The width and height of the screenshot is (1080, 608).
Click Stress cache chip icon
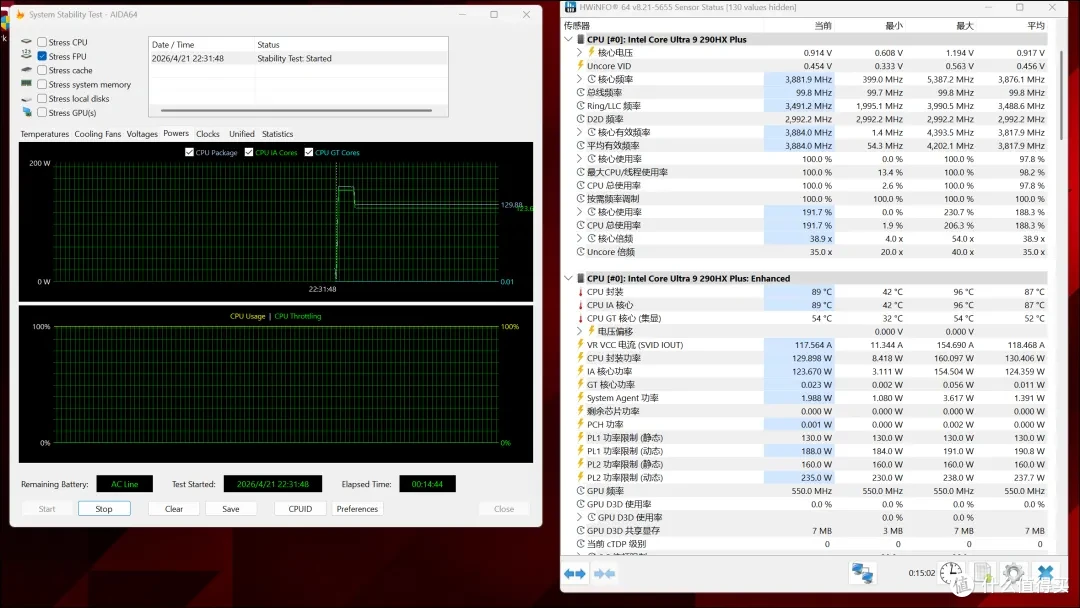tap(27, 70)
